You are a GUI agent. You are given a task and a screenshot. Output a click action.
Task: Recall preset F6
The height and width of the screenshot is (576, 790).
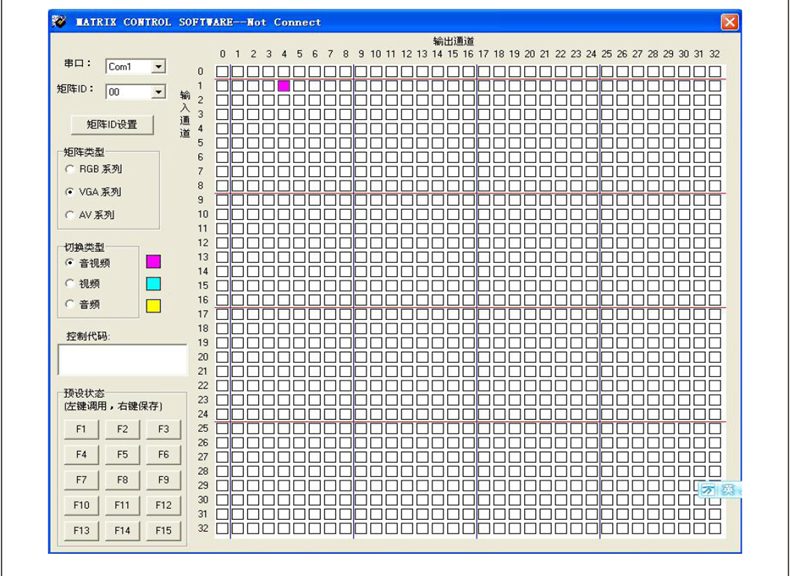(x=163, y=455)
